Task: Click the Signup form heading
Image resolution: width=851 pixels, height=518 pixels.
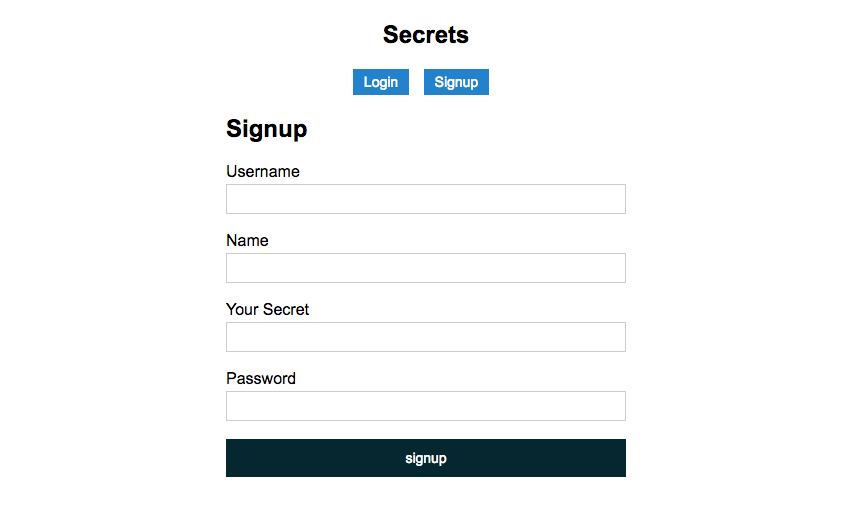Action: (266, 129)
